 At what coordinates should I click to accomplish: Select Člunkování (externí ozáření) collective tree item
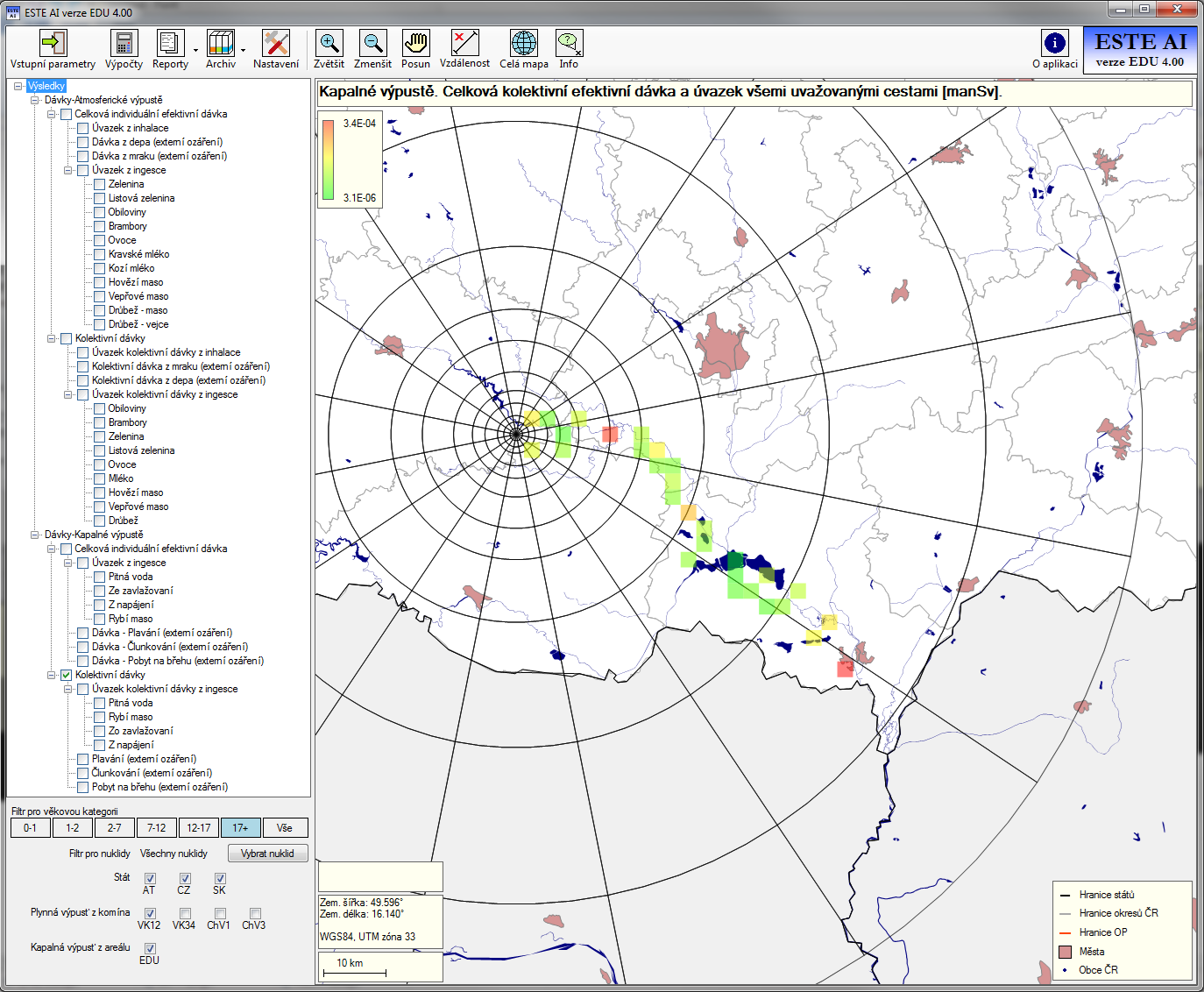[152, 773]
